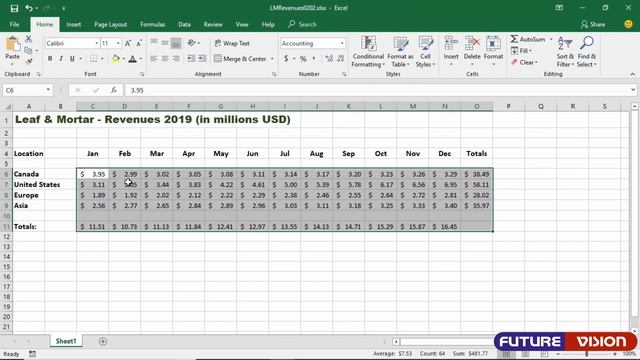
Task: Open Format as Table
Action: click(400, 52)
